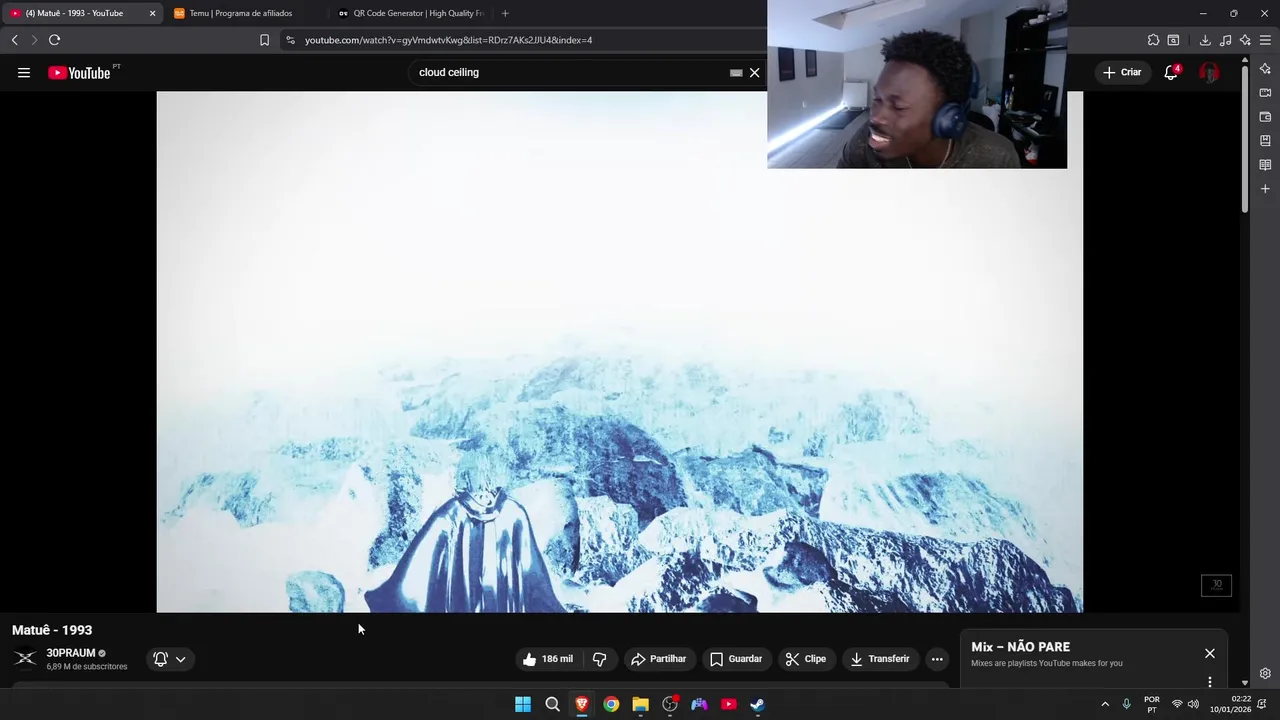Download video with Transferir button

click(x=880, y=659)
